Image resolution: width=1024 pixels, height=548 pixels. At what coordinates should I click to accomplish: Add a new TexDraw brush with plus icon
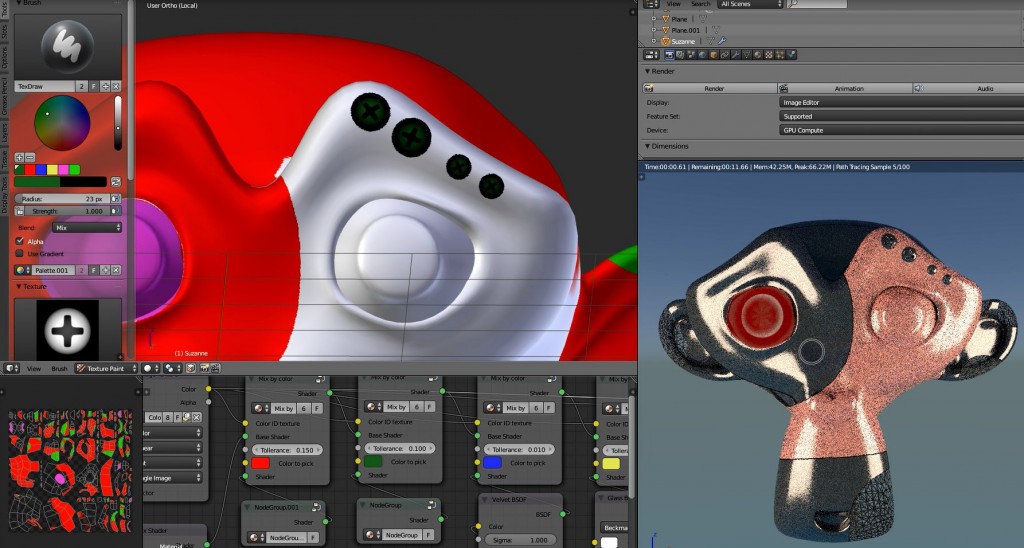coord(106,86)
